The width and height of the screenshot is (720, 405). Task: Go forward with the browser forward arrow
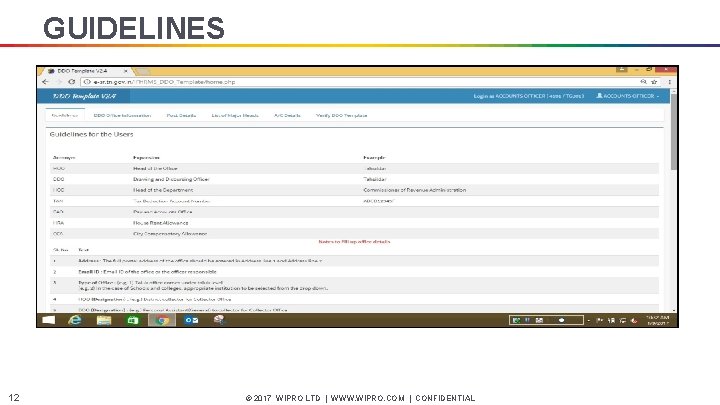[59, 82]
